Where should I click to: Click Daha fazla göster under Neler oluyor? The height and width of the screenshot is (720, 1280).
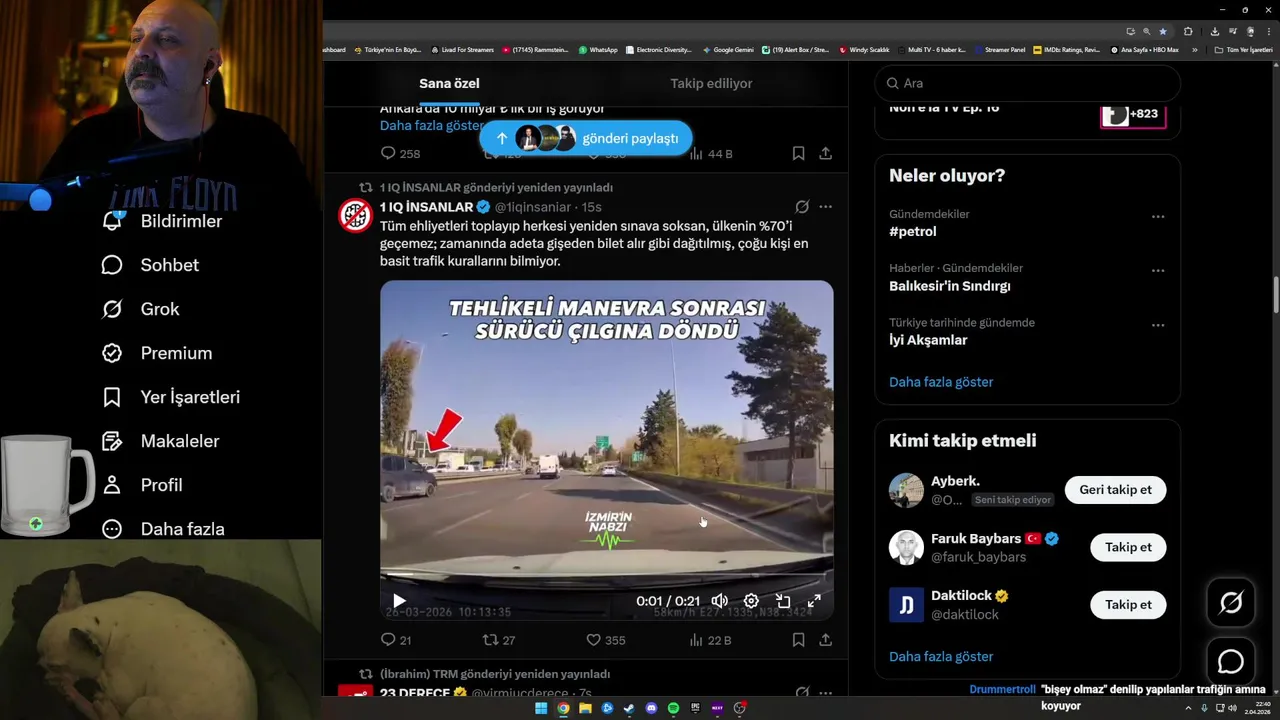tap(941, 382)
